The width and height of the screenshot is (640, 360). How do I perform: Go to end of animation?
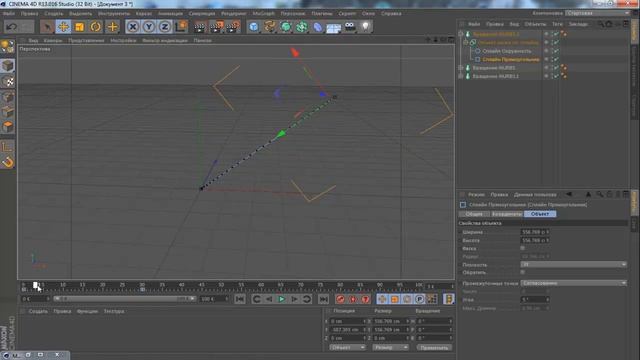click(323, 299)
